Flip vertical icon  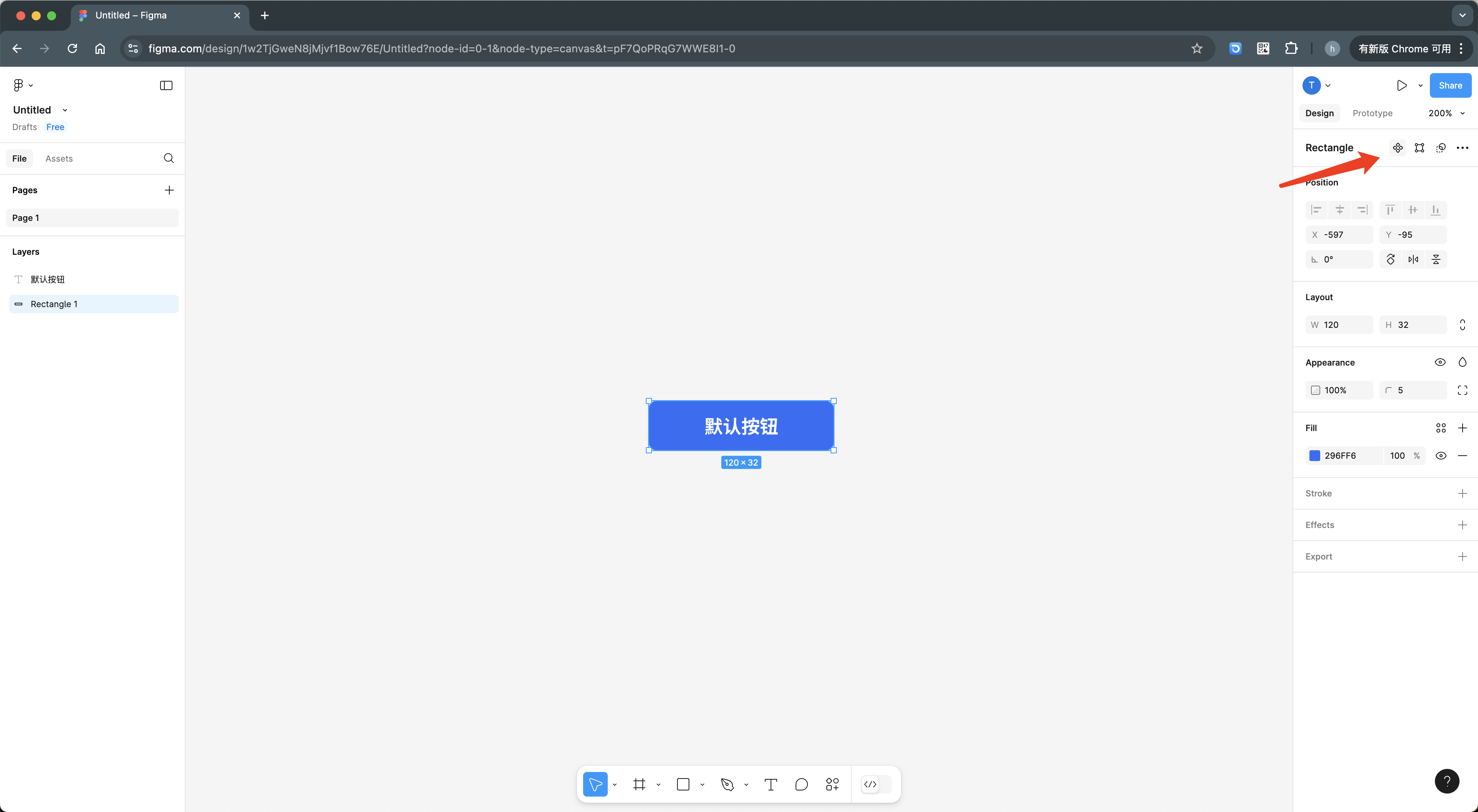[1436, 259]
